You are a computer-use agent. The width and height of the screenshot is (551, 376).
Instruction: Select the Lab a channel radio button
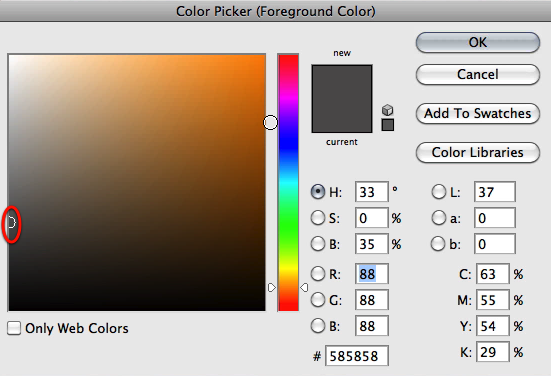point(438,218)
